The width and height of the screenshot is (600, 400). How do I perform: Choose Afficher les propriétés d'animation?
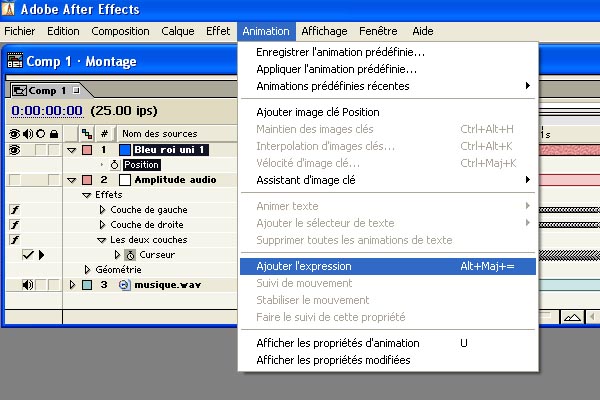click(388, 343)
